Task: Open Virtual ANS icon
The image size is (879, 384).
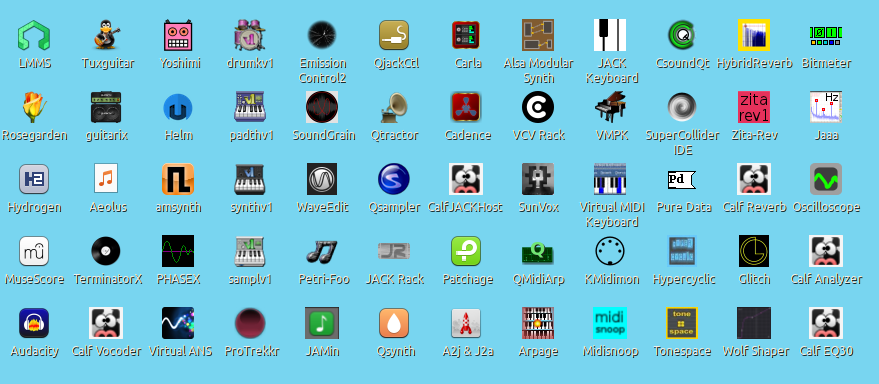Action: coord(178,323)
